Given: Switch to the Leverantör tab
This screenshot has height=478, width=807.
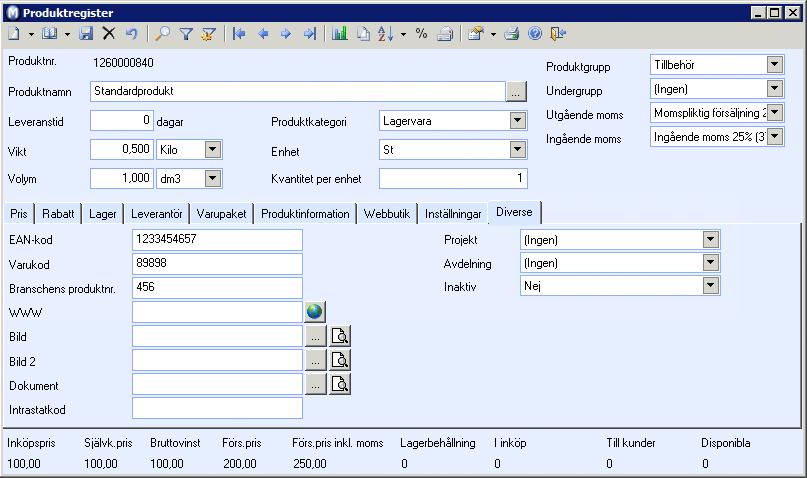Looking at the screenshot, I should (156, 214).
